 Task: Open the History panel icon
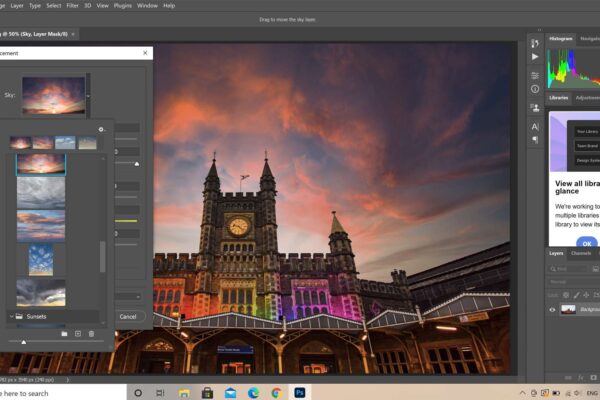(535, 43)
